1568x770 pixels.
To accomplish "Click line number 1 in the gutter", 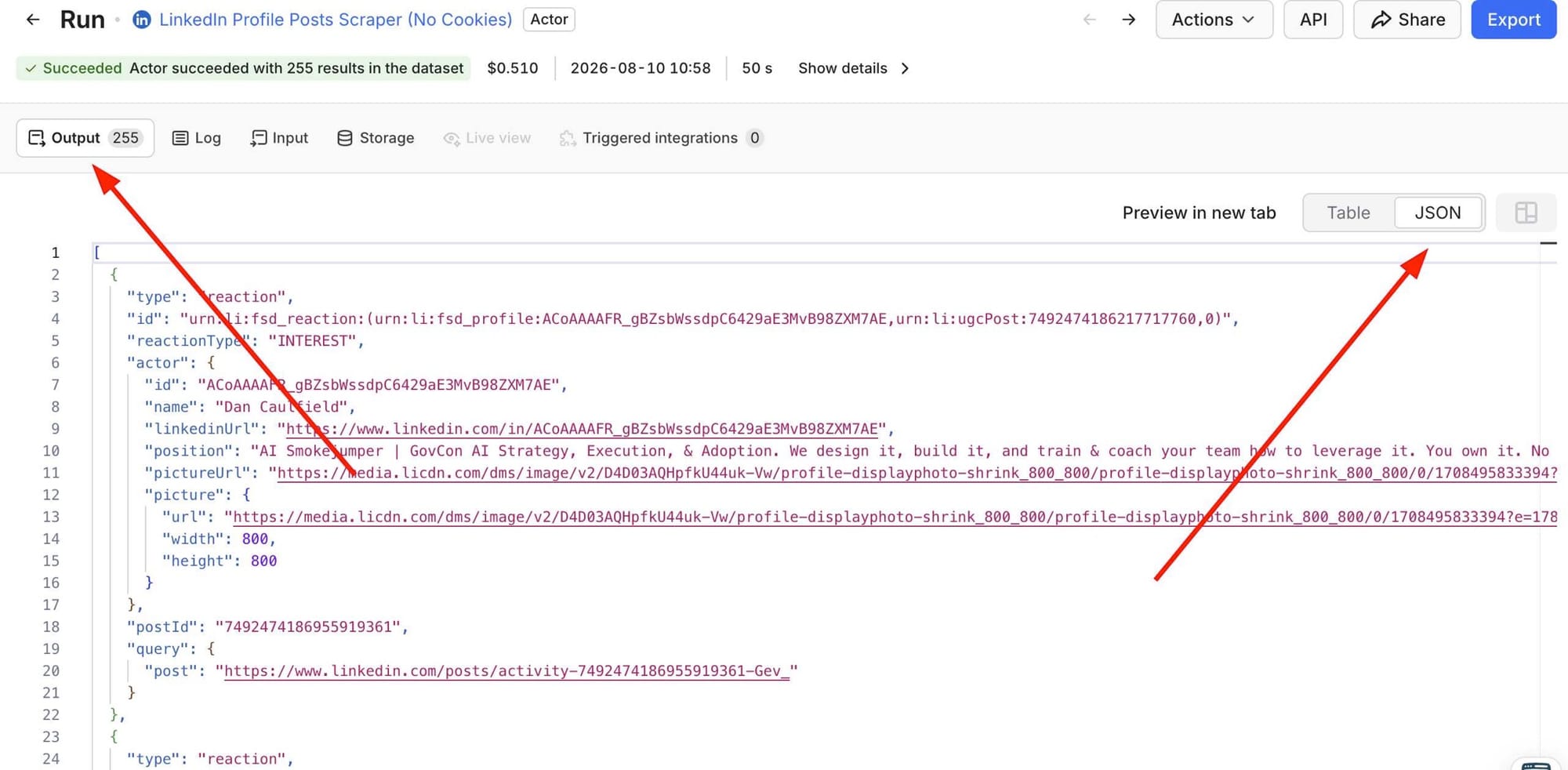I will pos(55,252).
